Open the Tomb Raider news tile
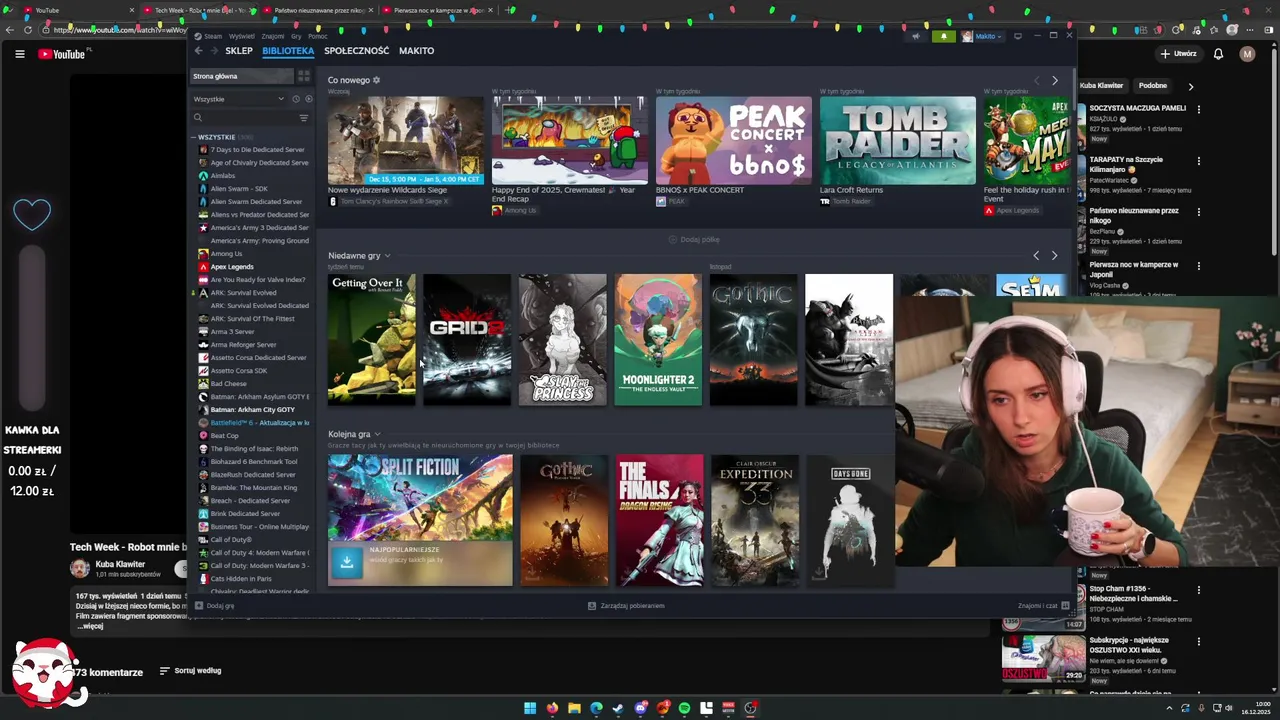The height and width of the screenshot is (720, 1280). 898,140
